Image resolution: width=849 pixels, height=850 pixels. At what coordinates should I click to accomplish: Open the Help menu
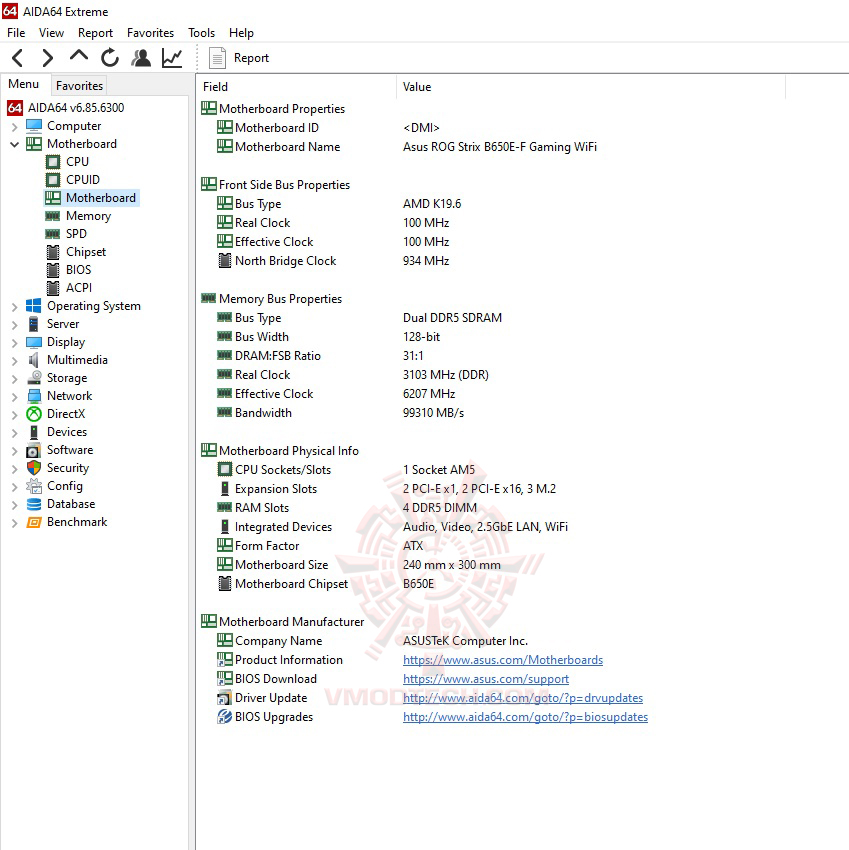[241, 33]
